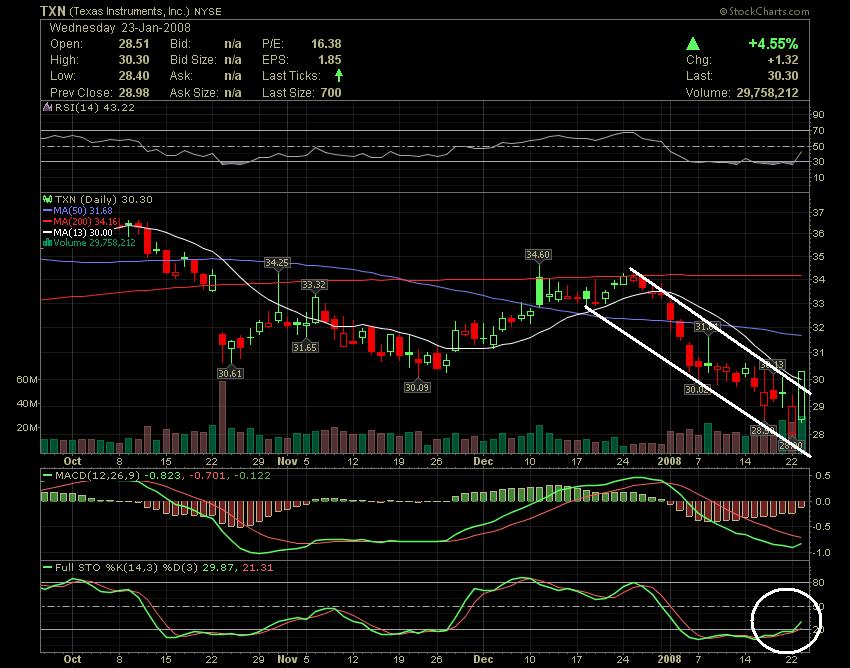850x668 pixels.
Task: Click the Bid n/a value
Action: pos(233,44)
